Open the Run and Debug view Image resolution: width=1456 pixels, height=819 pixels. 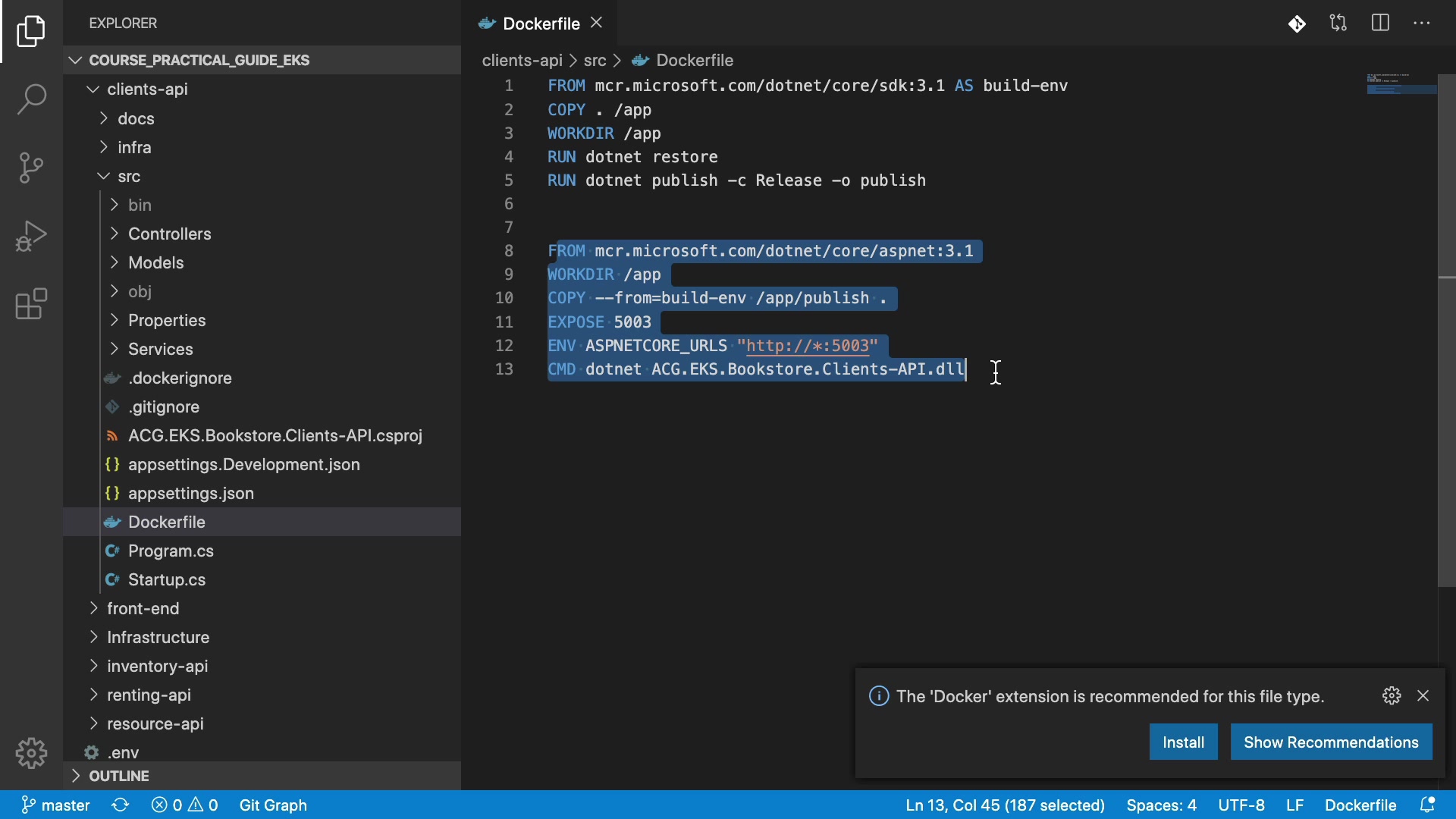31,236
